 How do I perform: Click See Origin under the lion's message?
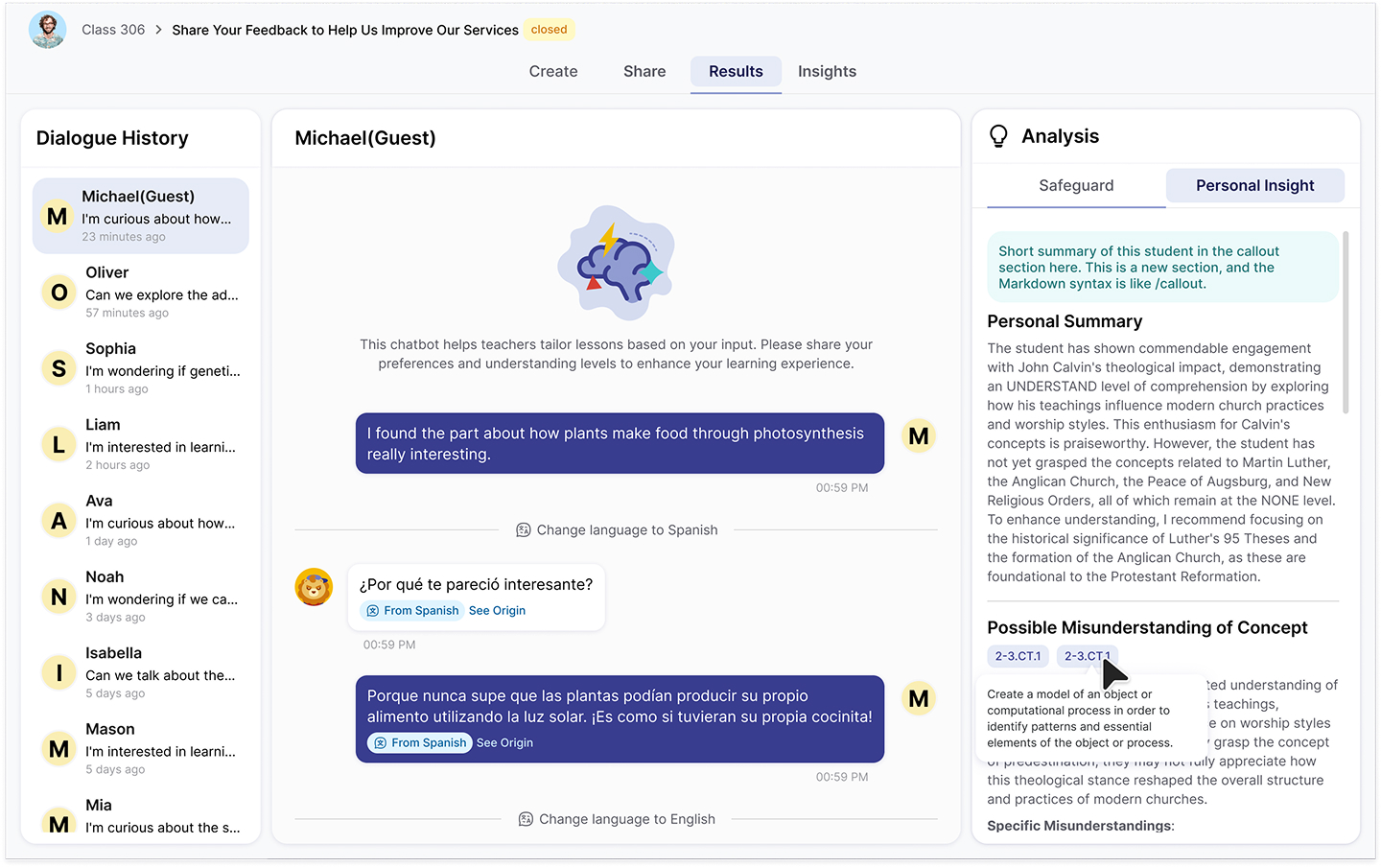point(497,611)
